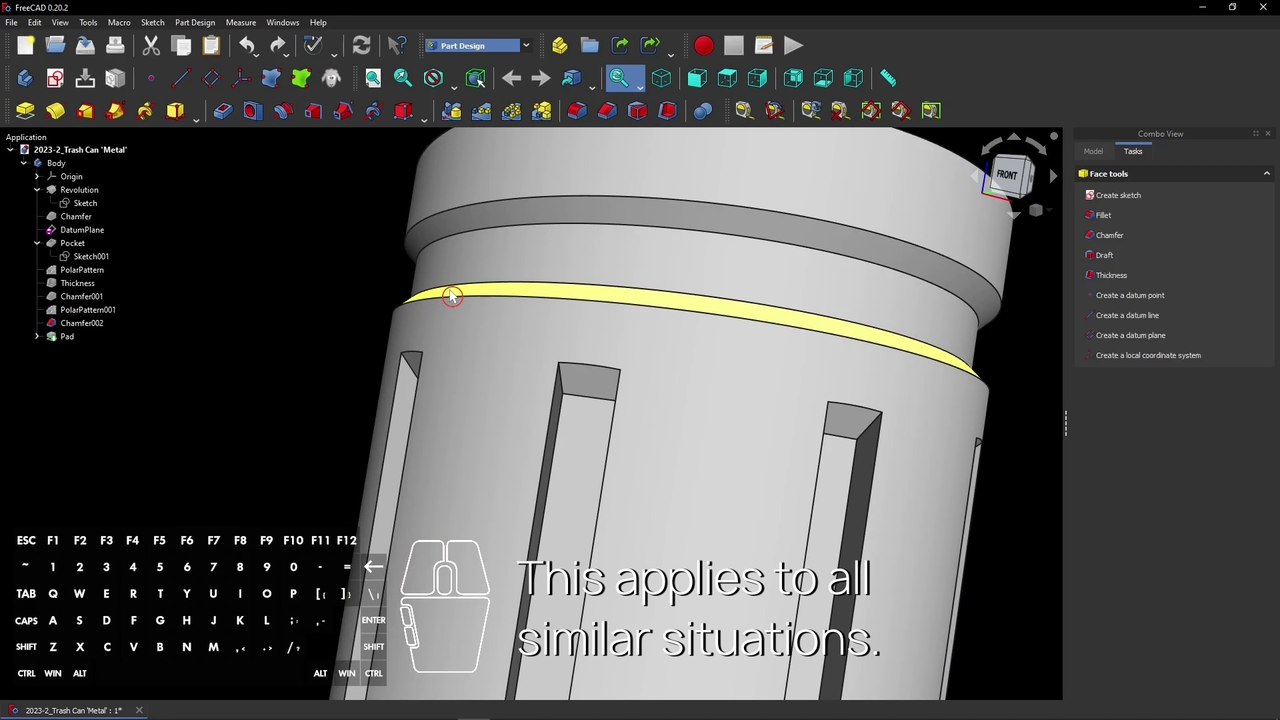1280x720 pixels.
Task: Go forward with the right arrow icon
Action: (541, 78)
